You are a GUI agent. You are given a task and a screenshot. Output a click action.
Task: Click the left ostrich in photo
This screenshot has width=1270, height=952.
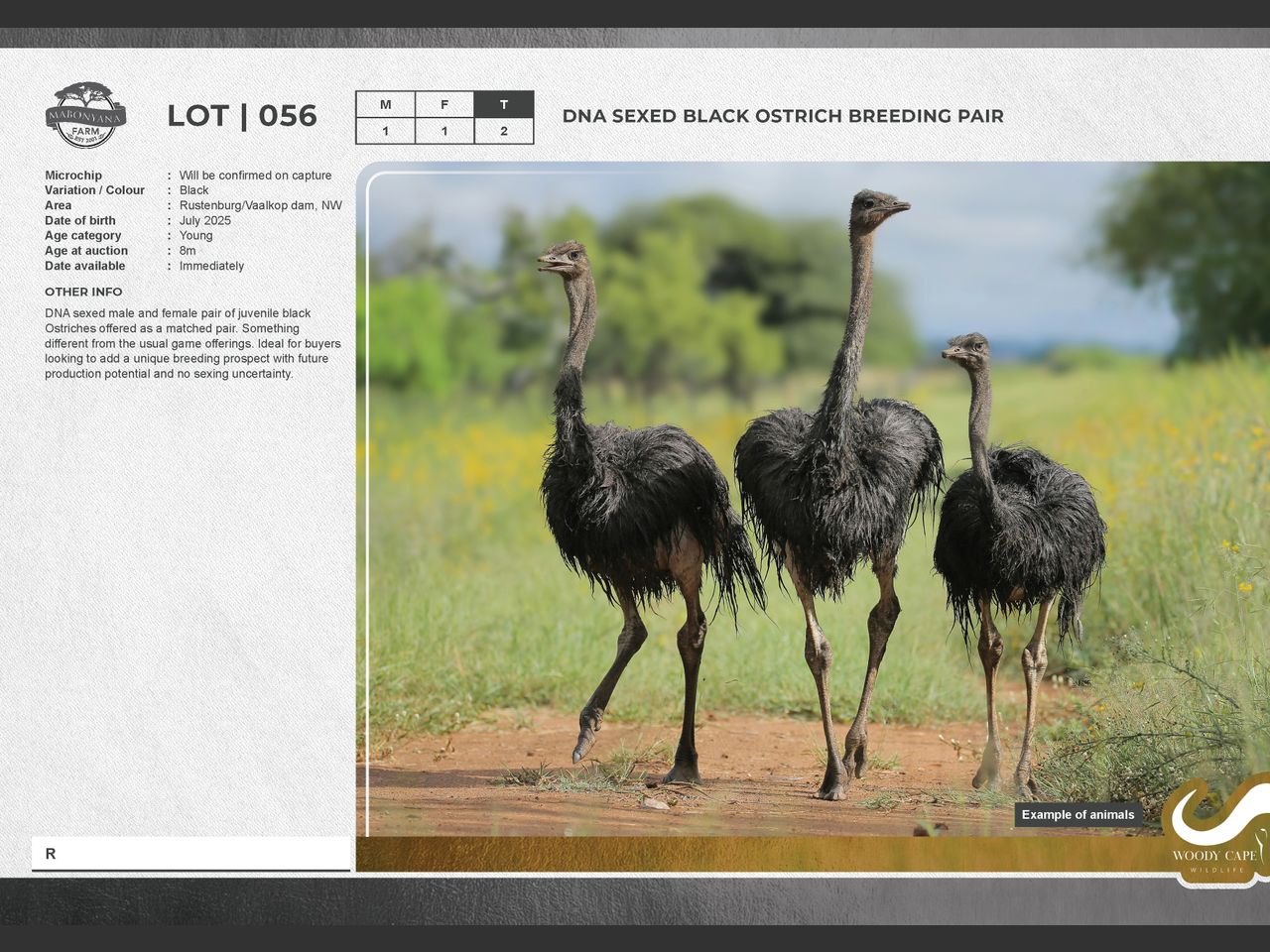coord(635,496)
